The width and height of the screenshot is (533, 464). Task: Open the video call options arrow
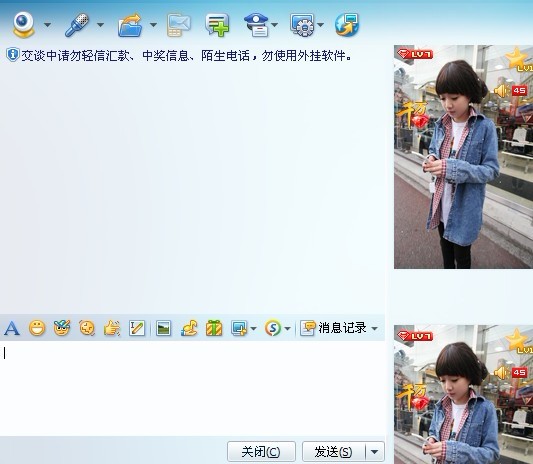pos(48,25)
